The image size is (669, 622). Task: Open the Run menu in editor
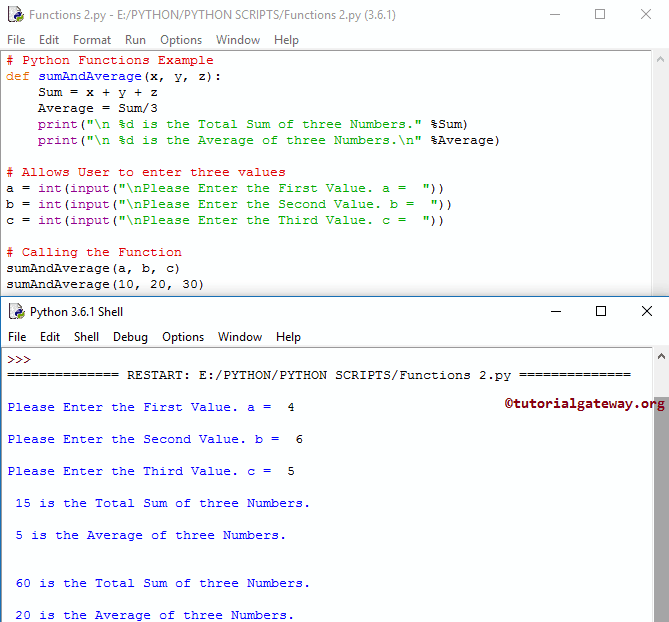135,40
